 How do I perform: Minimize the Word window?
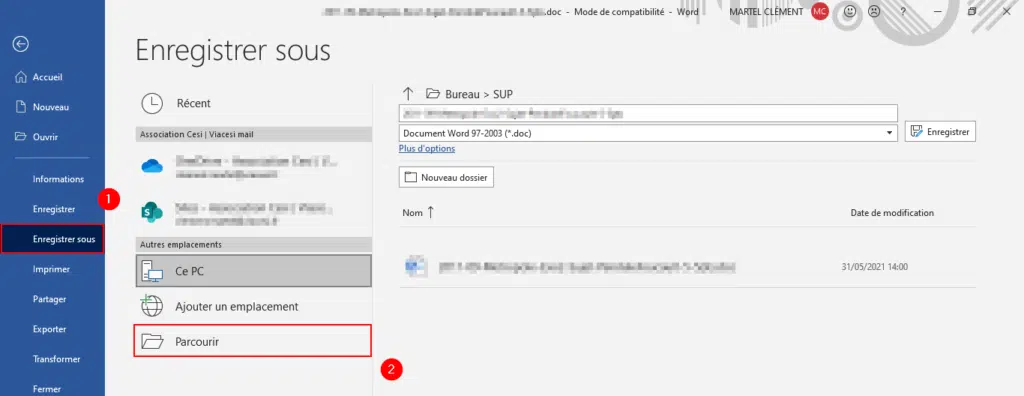938,11
